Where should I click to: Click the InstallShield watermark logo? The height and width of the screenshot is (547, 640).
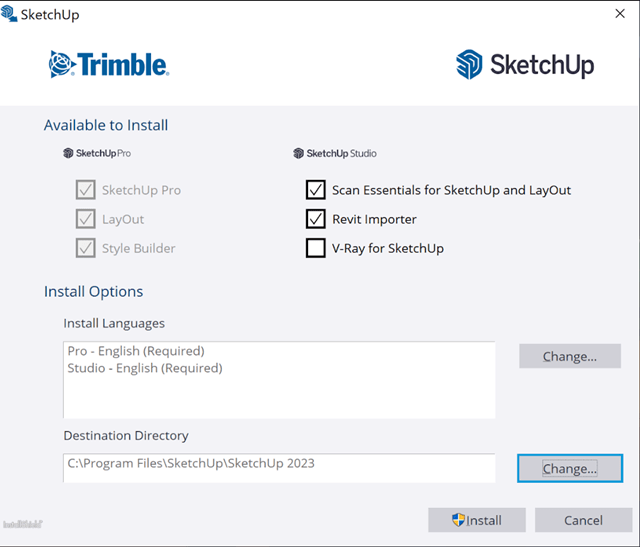pyautogui.click(x=22, y=523)
